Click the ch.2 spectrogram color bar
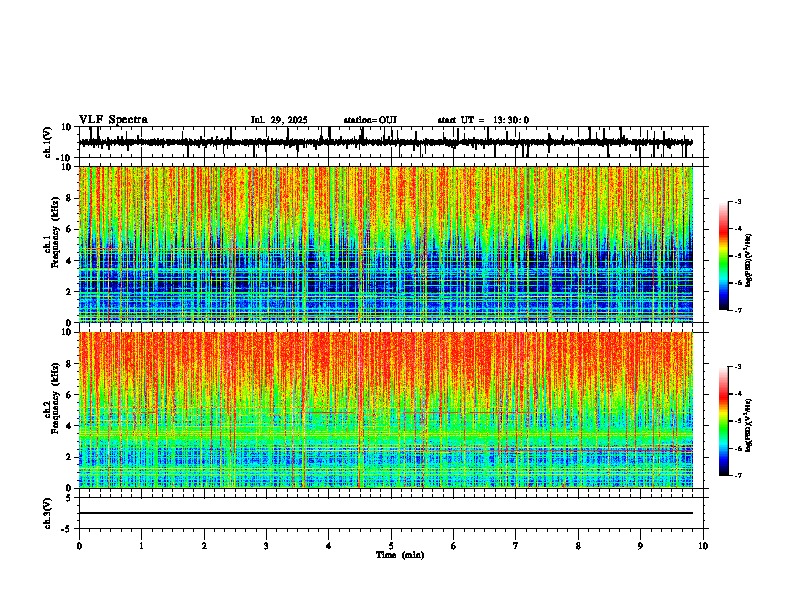792x612 pixels. (x=723, y=421)
